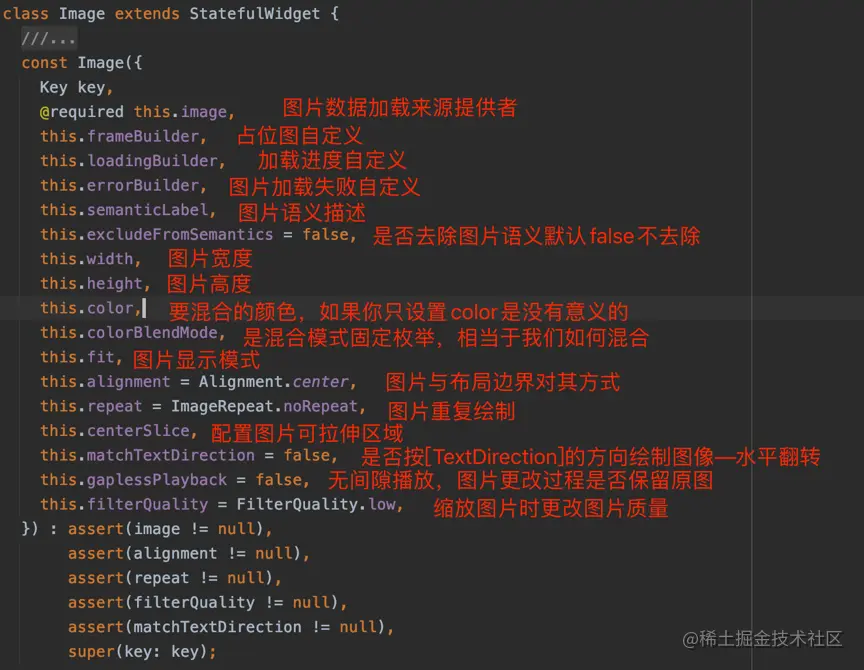864x670 pixels.
Task: Click 'this.loadingBuilder,' parameter
Action: tap(133, 161)
